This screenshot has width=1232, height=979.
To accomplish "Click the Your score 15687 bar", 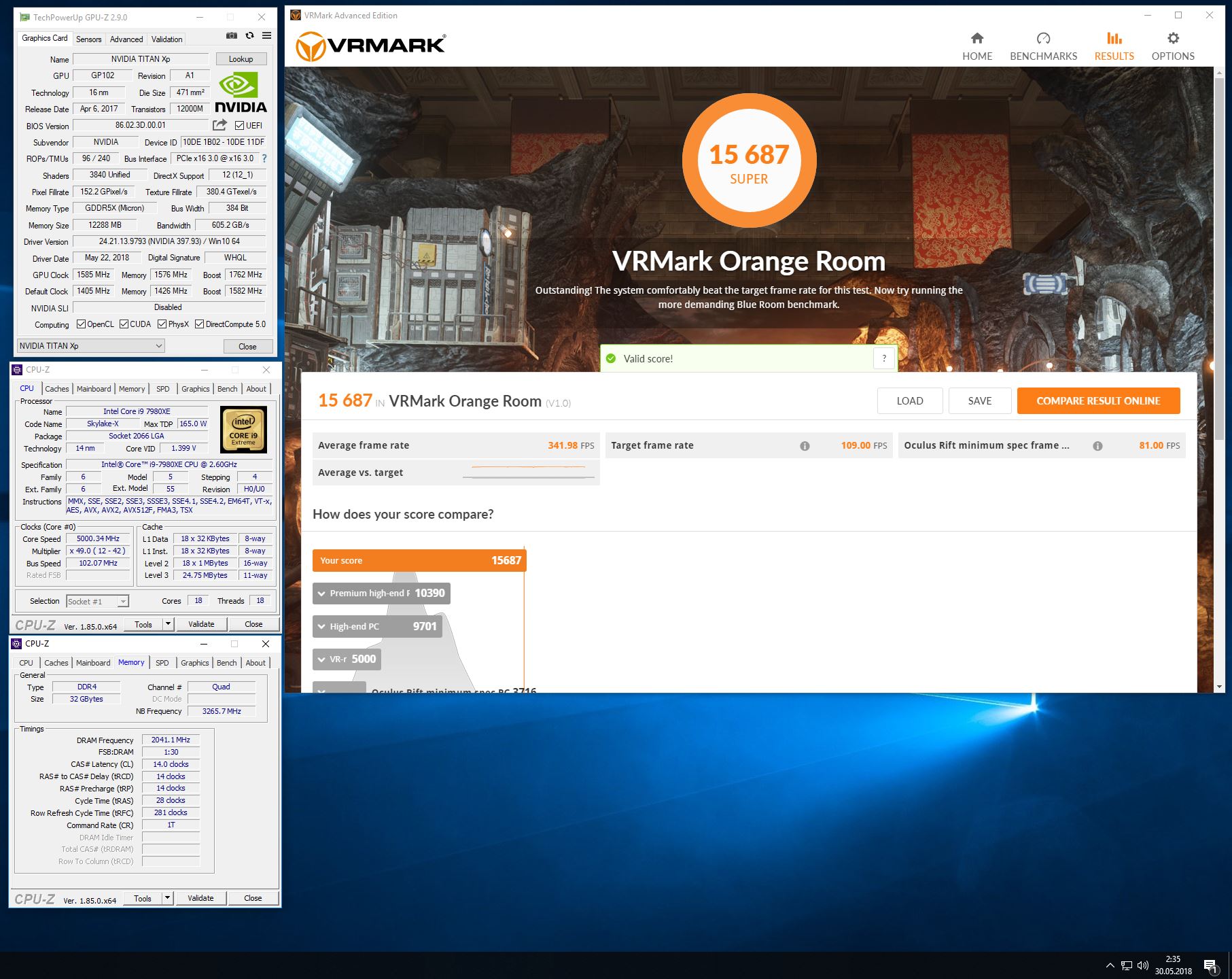I will point(419,561).
